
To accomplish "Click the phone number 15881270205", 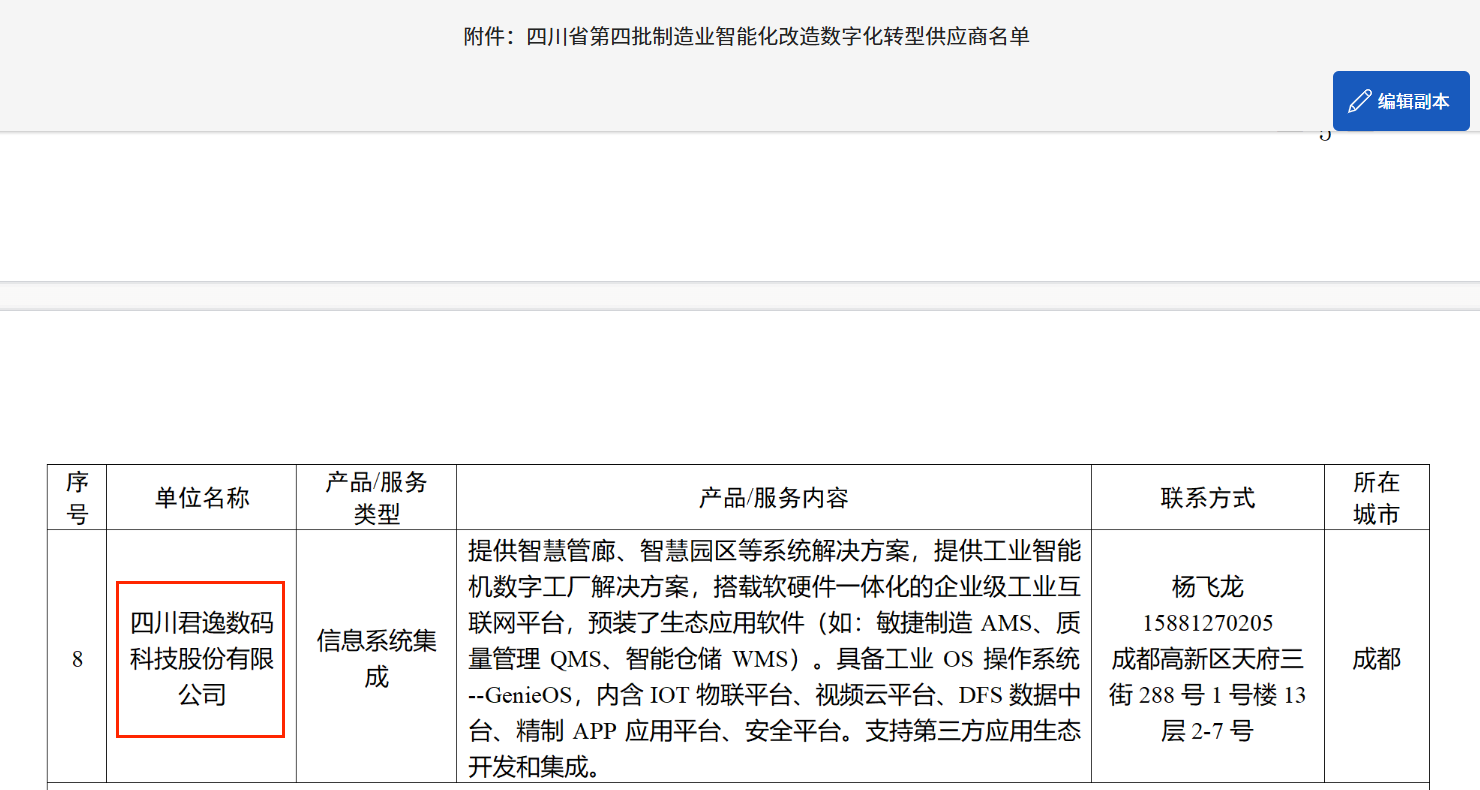I will tap(1207, 623).
